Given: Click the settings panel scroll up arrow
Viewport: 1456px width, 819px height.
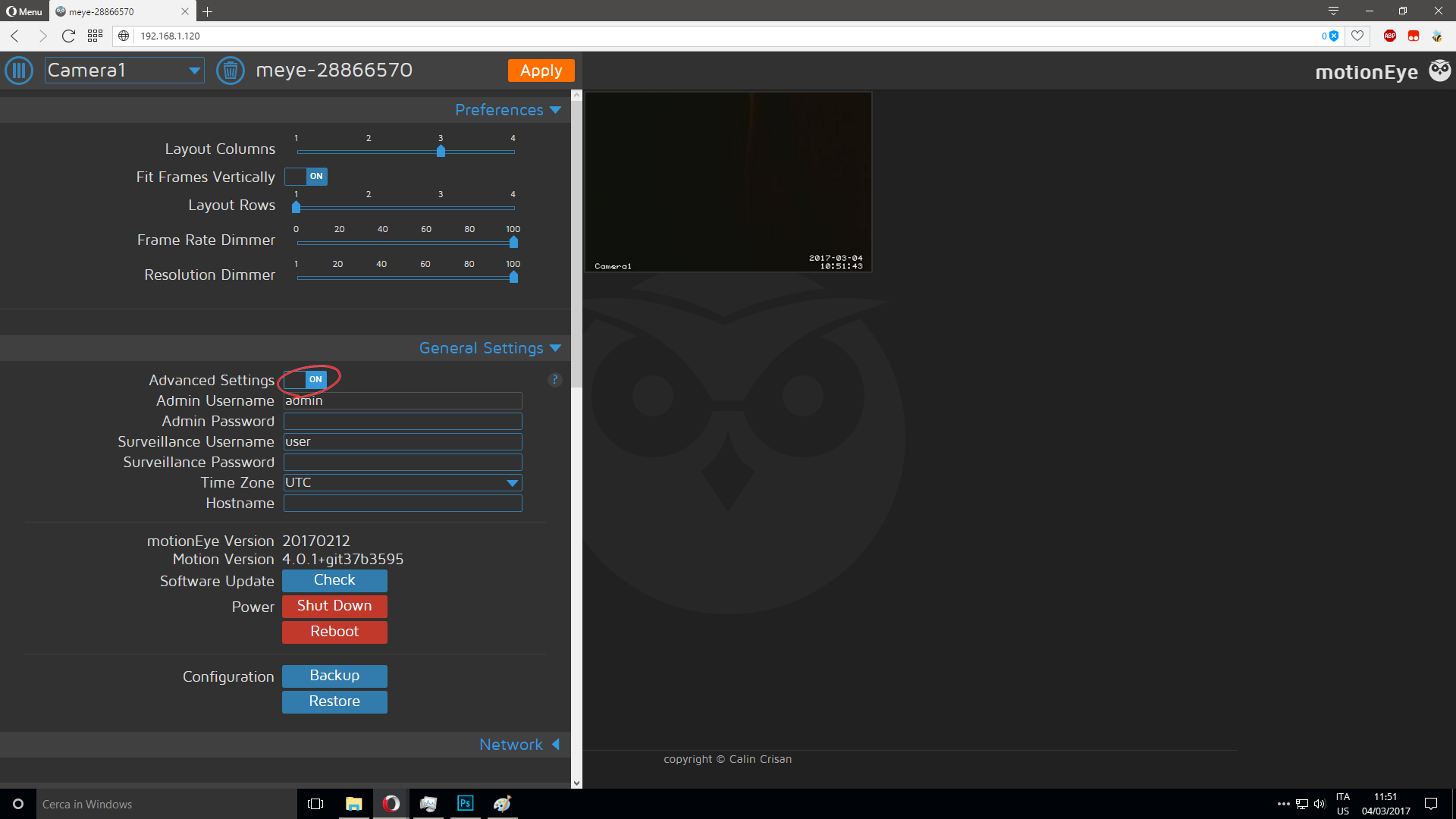Looking at the screenshot, I should click(x=576, y=96).
